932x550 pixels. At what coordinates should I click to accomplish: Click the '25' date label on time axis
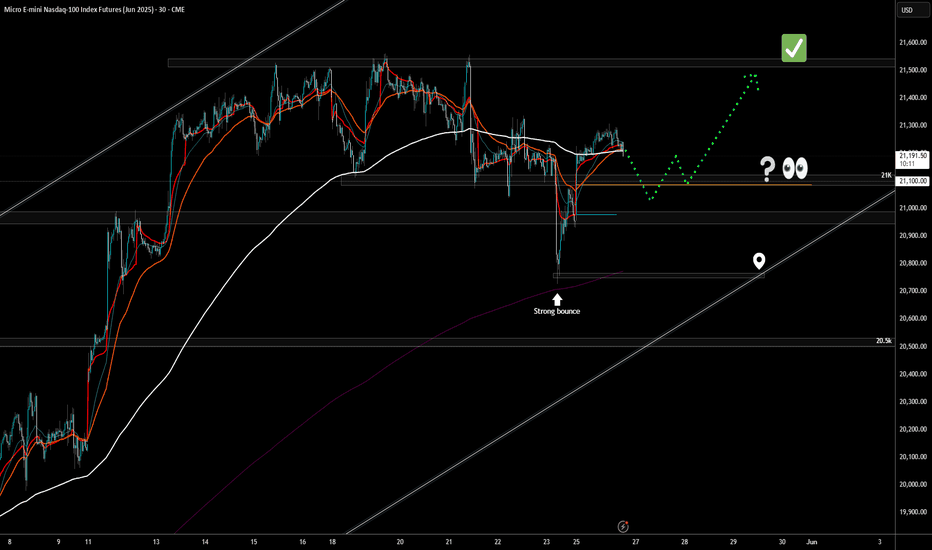coord(577,542)
